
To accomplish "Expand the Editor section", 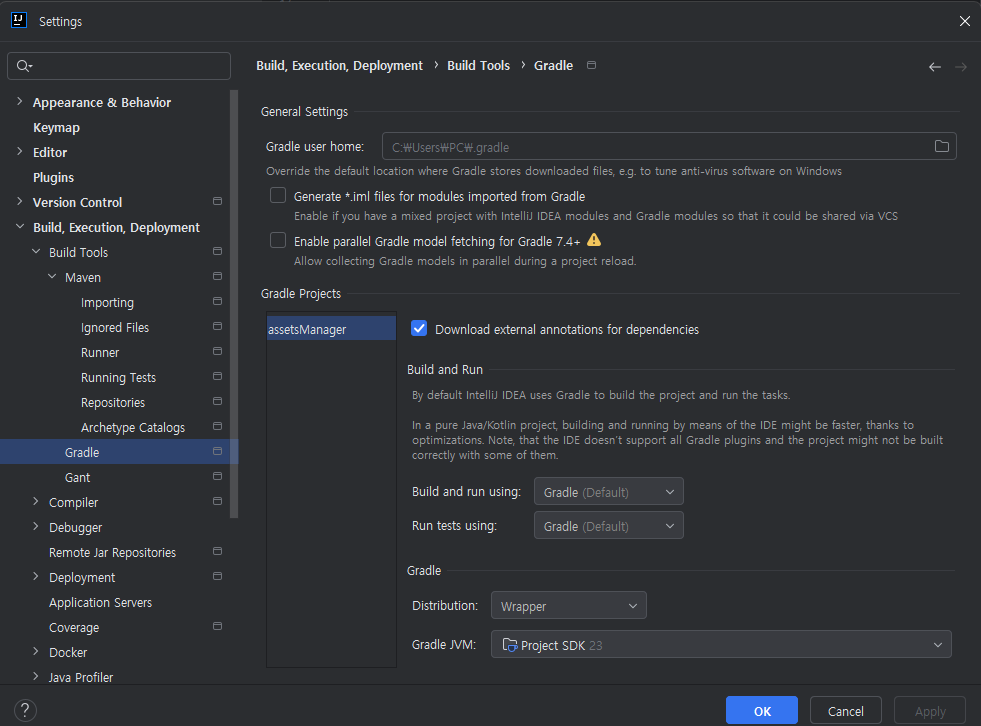I will click(x=19, y=151).
